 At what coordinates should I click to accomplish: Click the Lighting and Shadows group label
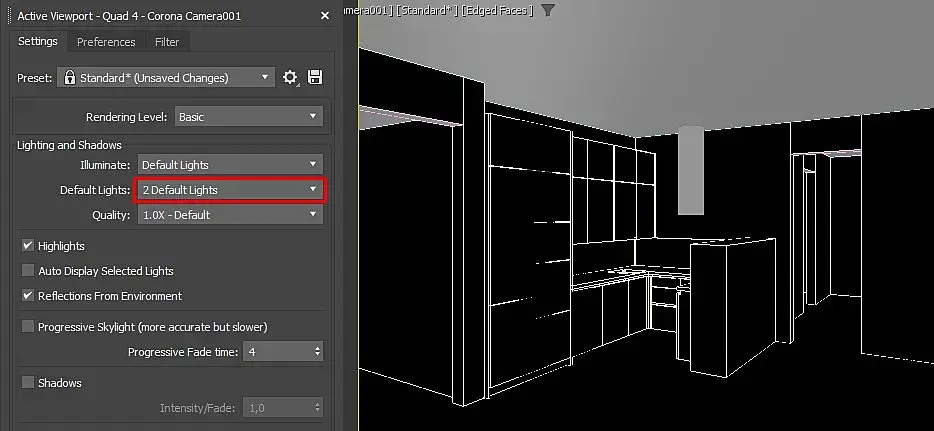69,145
